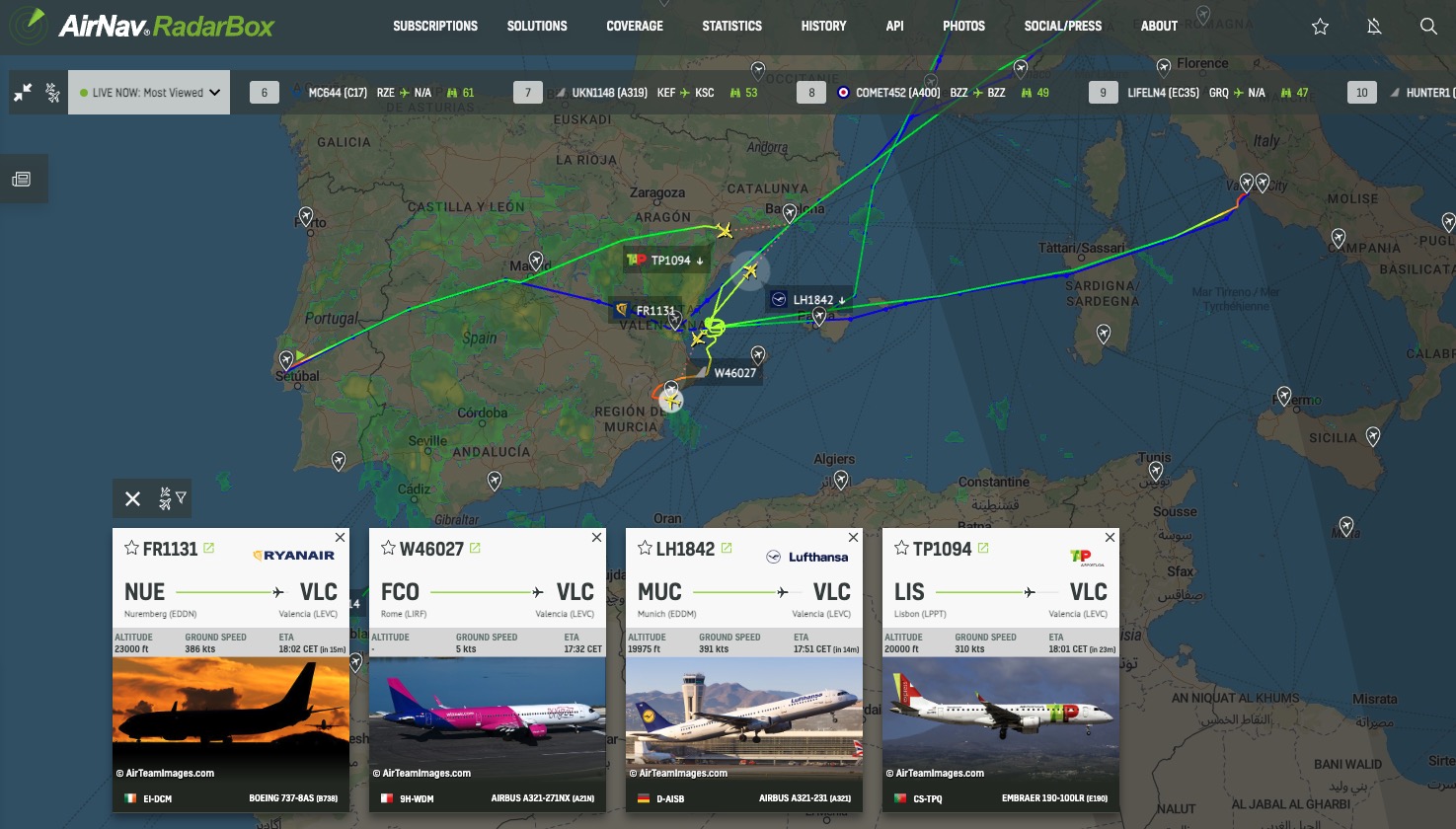Favorite flight W46027 with star
The image size is (1456, 829).
click(388, 548)
